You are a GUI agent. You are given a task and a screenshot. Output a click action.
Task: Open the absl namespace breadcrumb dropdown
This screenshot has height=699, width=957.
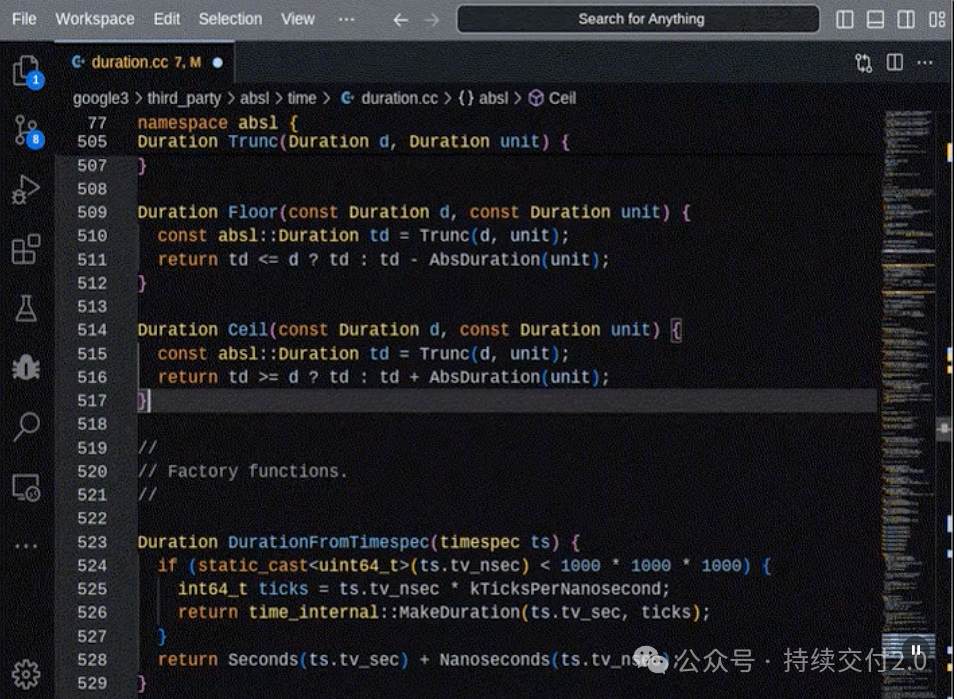tap(483, 98)
